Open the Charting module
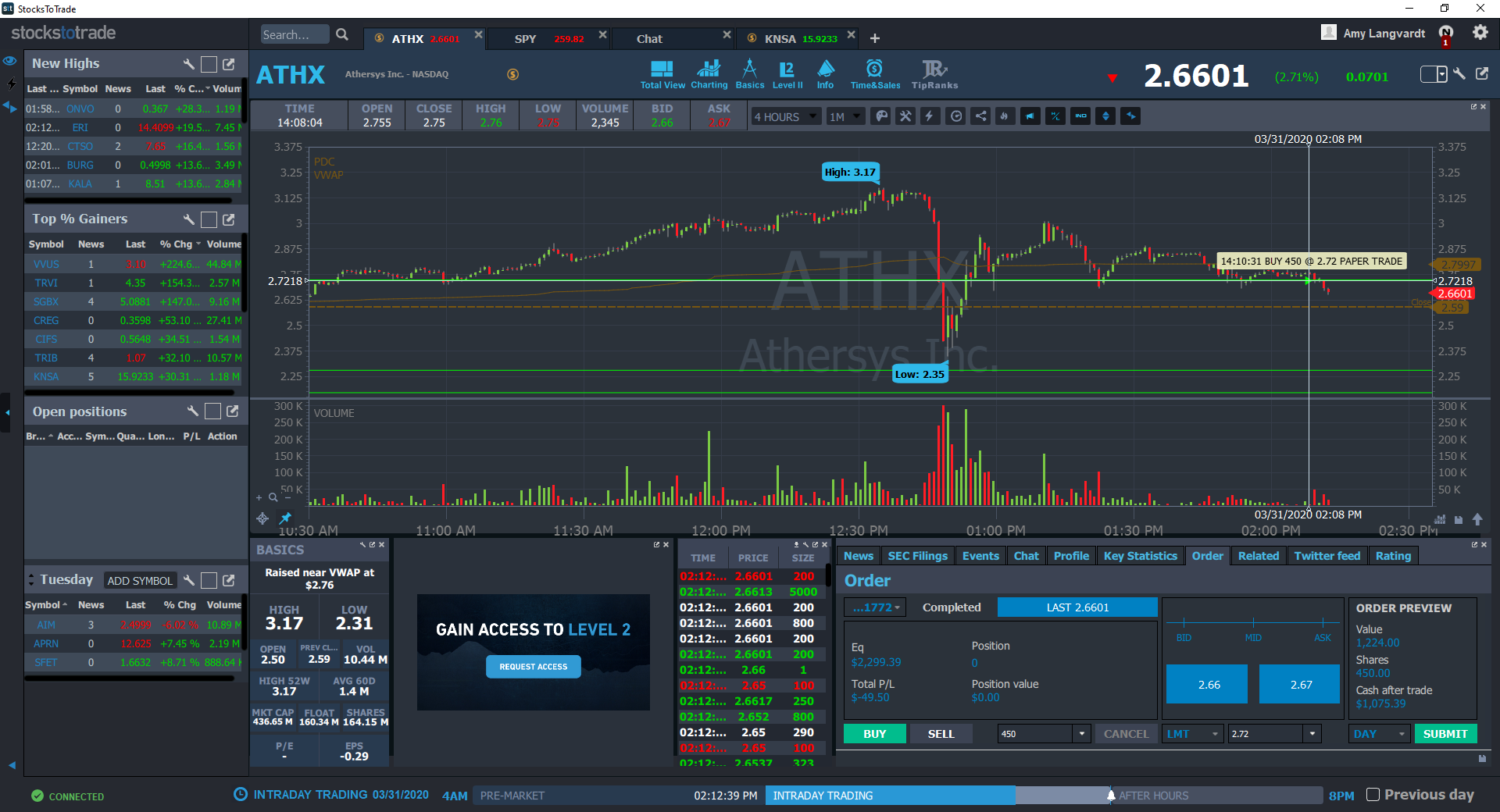 point(709,74)
